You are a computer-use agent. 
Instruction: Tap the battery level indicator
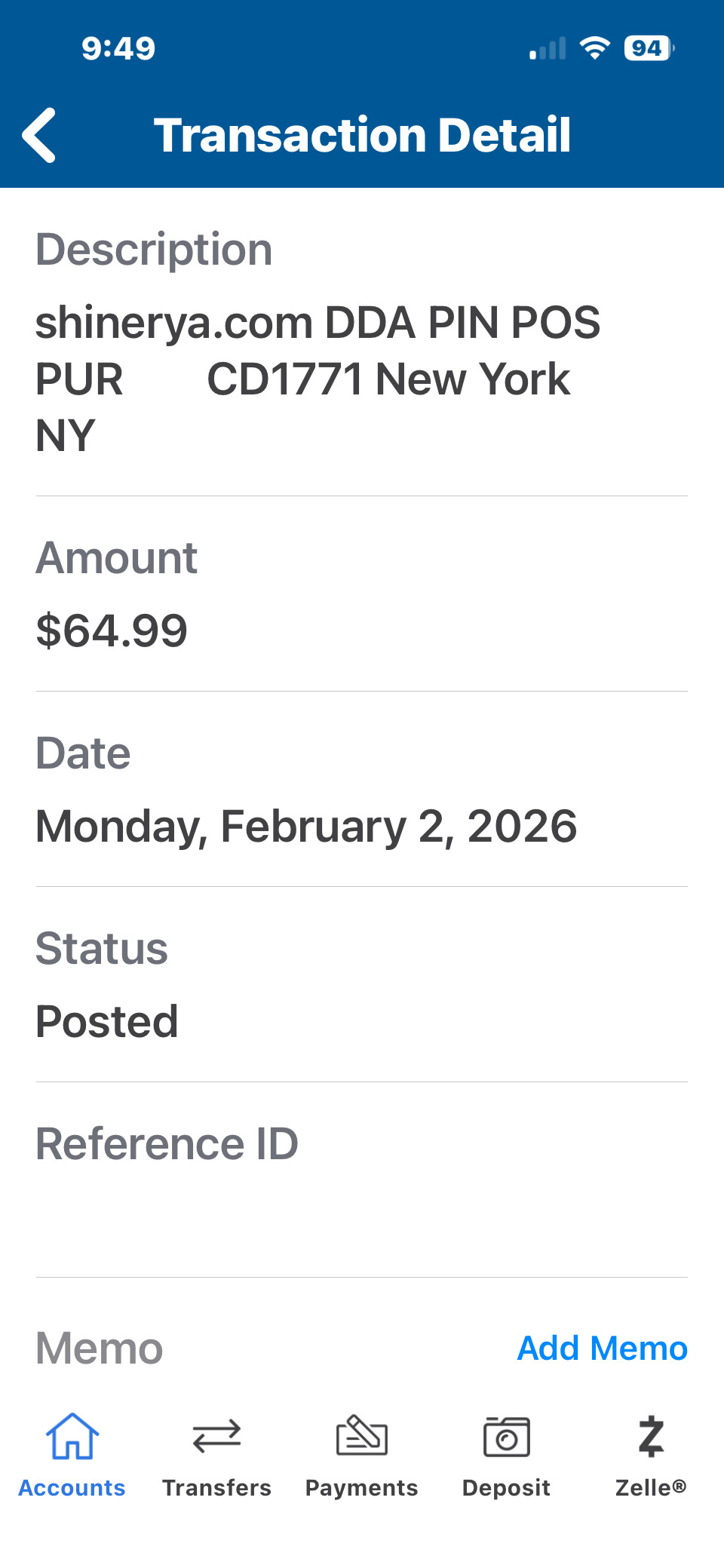point(649,48)
